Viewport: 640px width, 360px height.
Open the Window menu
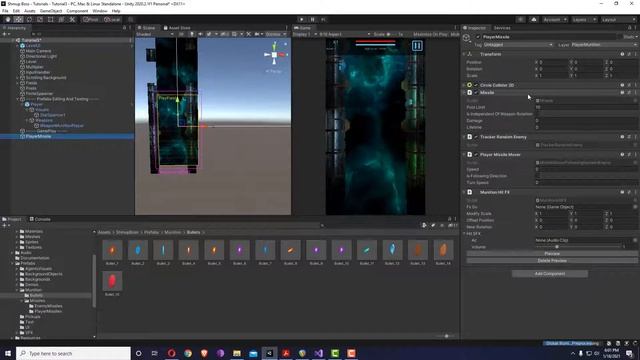(x=100, y=11)
